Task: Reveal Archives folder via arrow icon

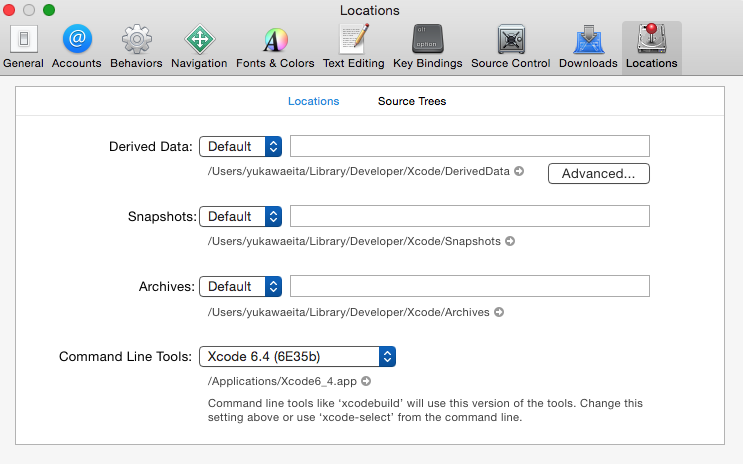Action: [x=499, y=312]
